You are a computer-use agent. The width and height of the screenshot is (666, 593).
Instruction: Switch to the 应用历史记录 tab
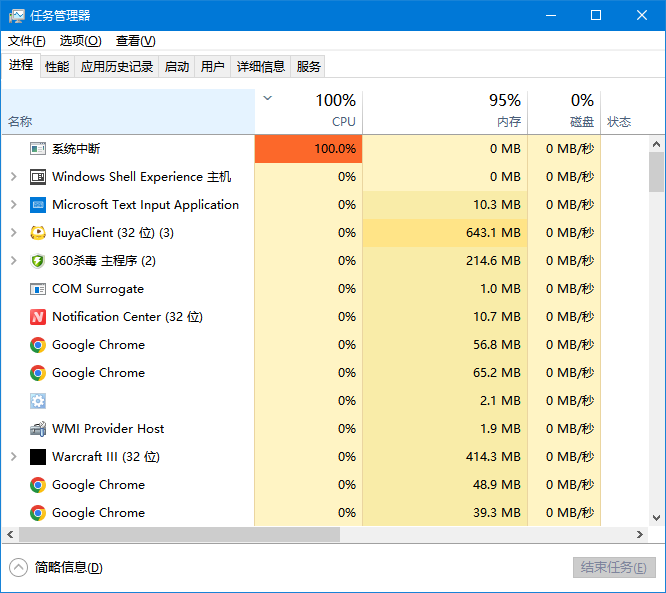click(x=117, y=67)
